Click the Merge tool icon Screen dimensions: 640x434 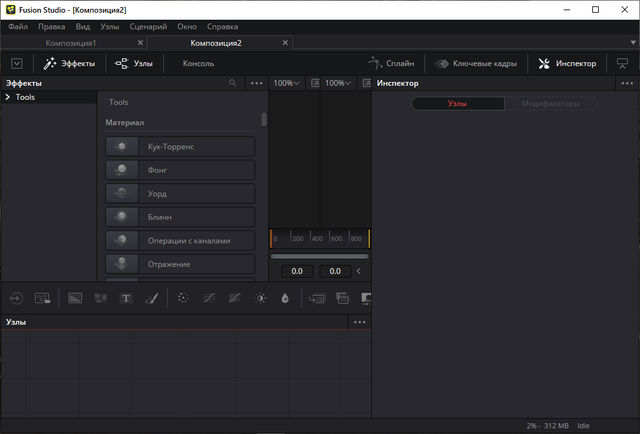click(318, 298)
